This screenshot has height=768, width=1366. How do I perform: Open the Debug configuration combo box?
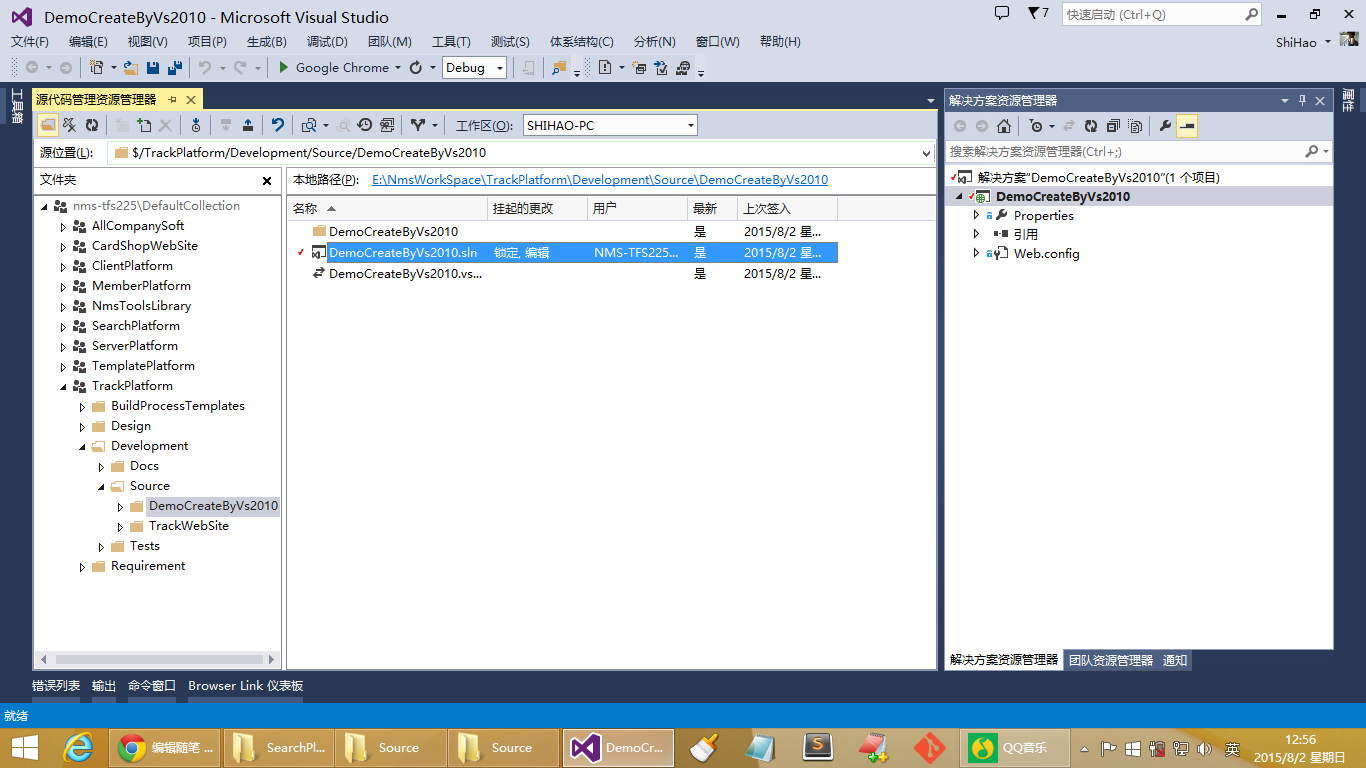474,67
